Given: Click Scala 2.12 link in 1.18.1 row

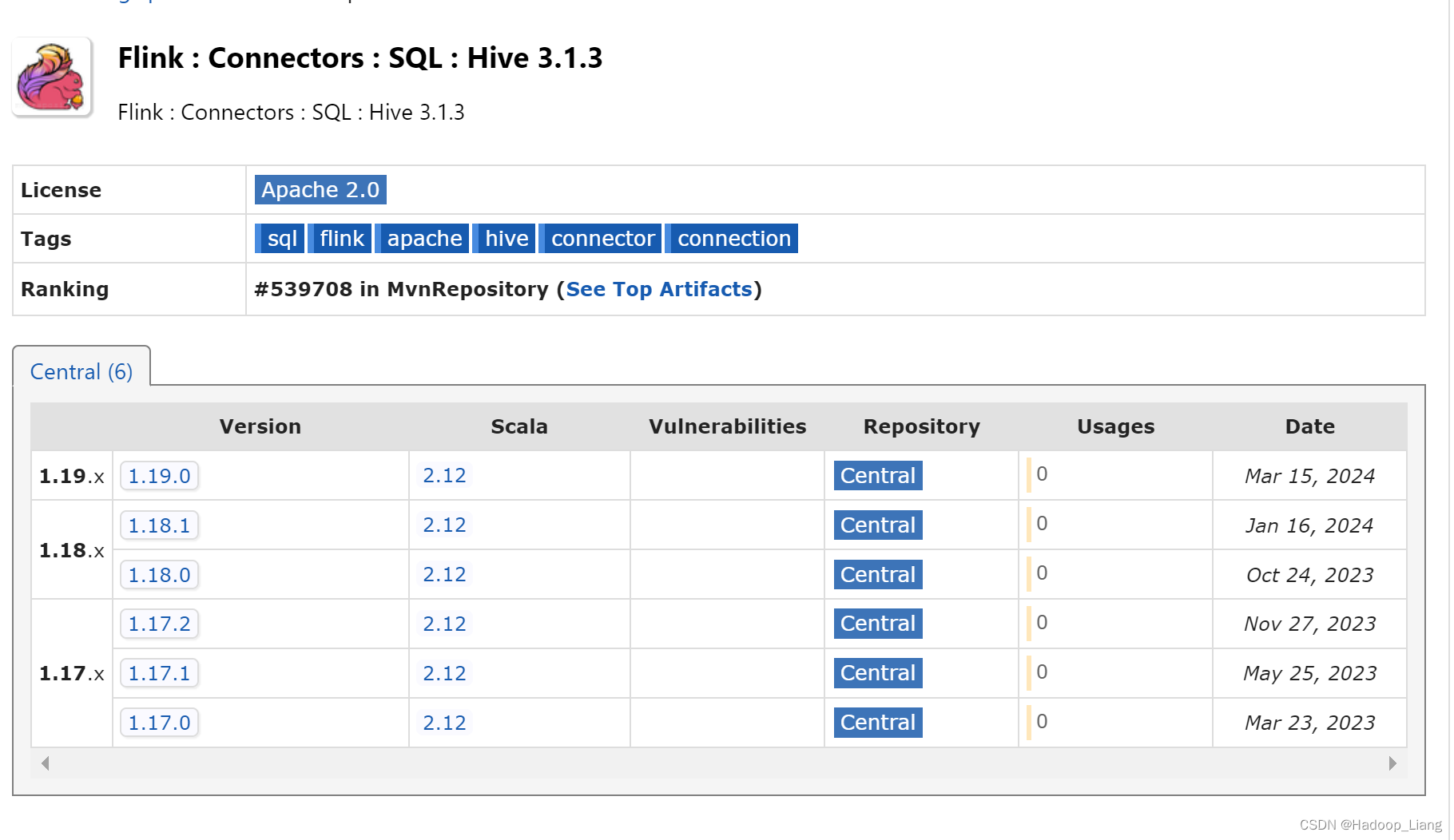Looking at the screenshot, I should tap(444, 525).
